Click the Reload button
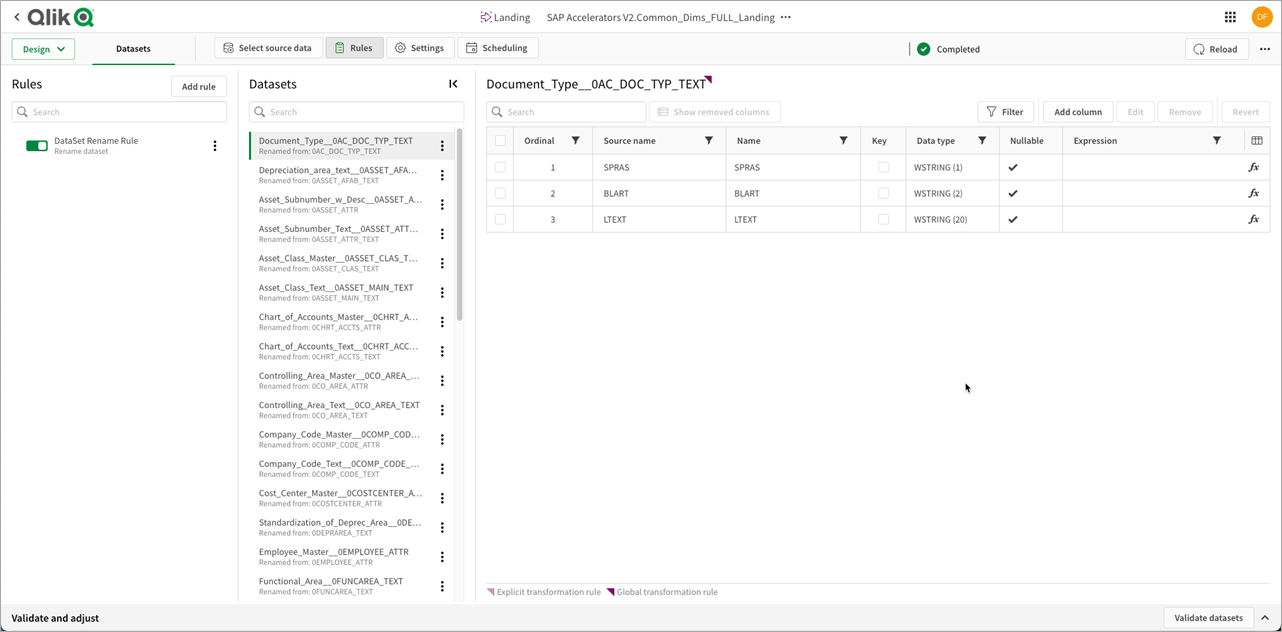 [x=1216, y=49]
